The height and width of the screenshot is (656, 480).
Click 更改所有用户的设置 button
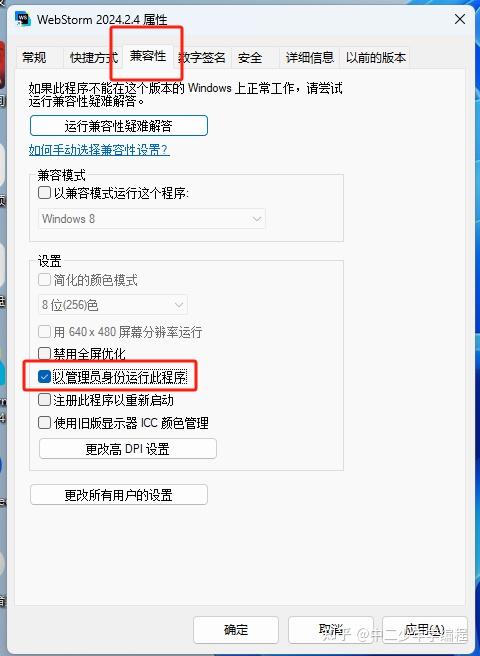click(x=119, y=495)
